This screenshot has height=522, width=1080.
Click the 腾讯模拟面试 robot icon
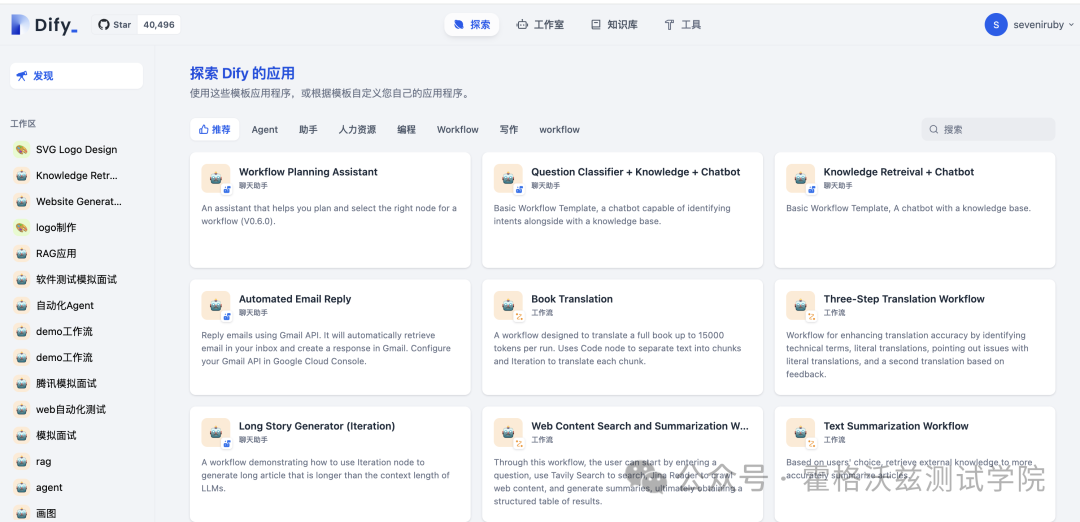pyautogui.click(x=21, y=384)
